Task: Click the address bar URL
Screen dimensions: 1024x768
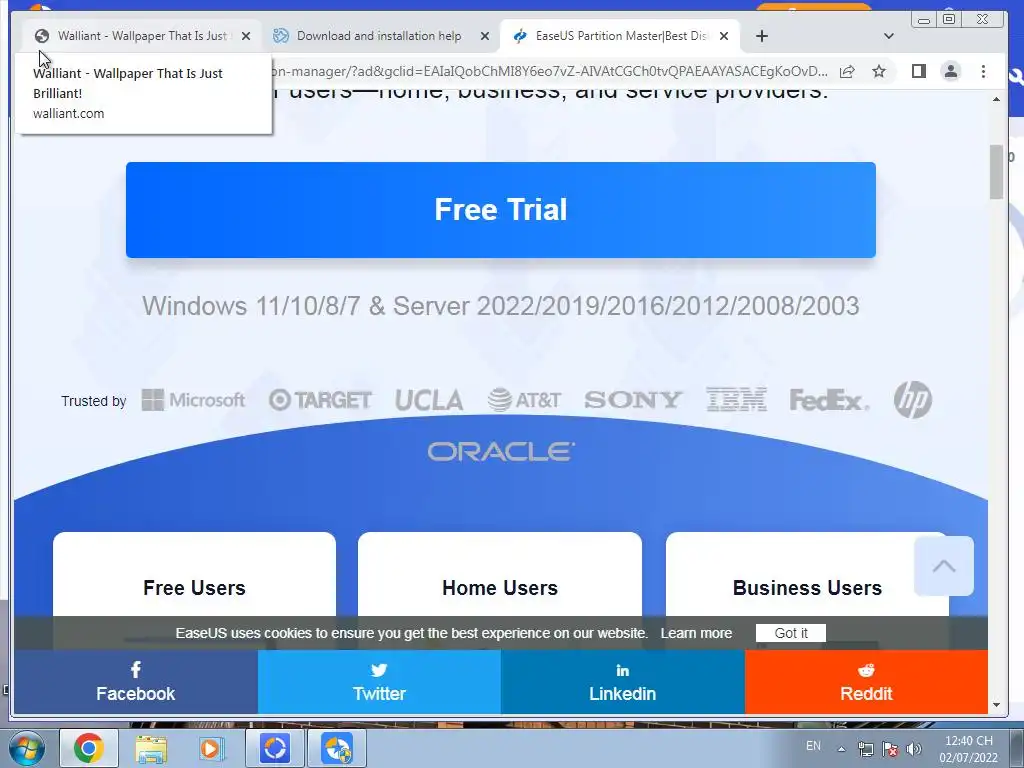Action: click(549, 71)
